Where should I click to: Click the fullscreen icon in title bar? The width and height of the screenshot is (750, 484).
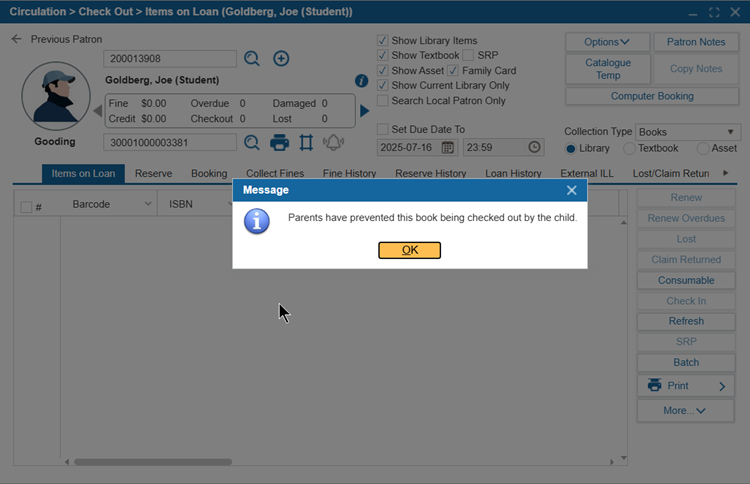point(714,12)
